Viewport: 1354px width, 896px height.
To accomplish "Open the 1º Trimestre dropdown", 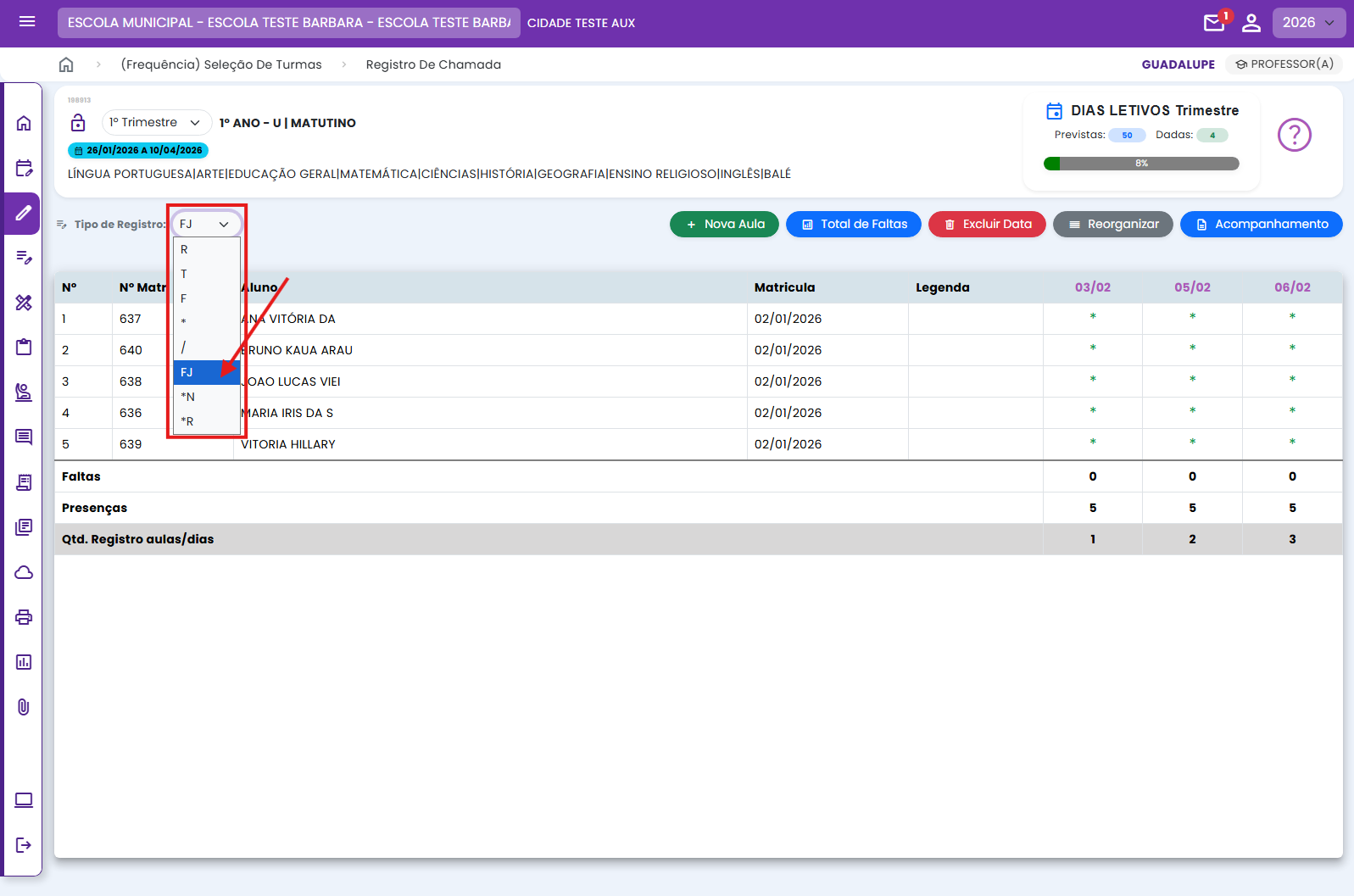I will click(x=156, y=123).
